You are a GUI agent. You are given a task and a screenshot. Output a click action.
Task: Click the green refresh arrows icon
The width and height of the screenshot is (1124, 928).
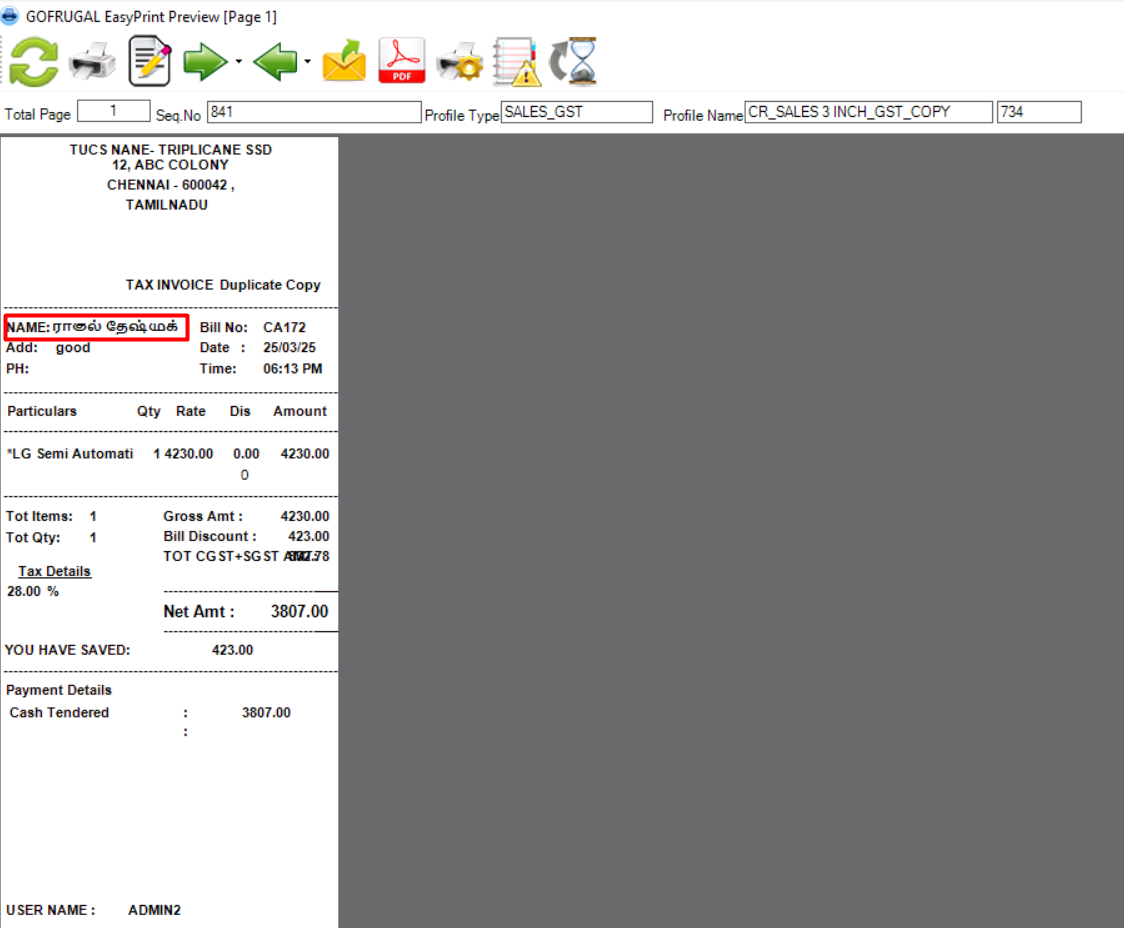pos(34,62)
